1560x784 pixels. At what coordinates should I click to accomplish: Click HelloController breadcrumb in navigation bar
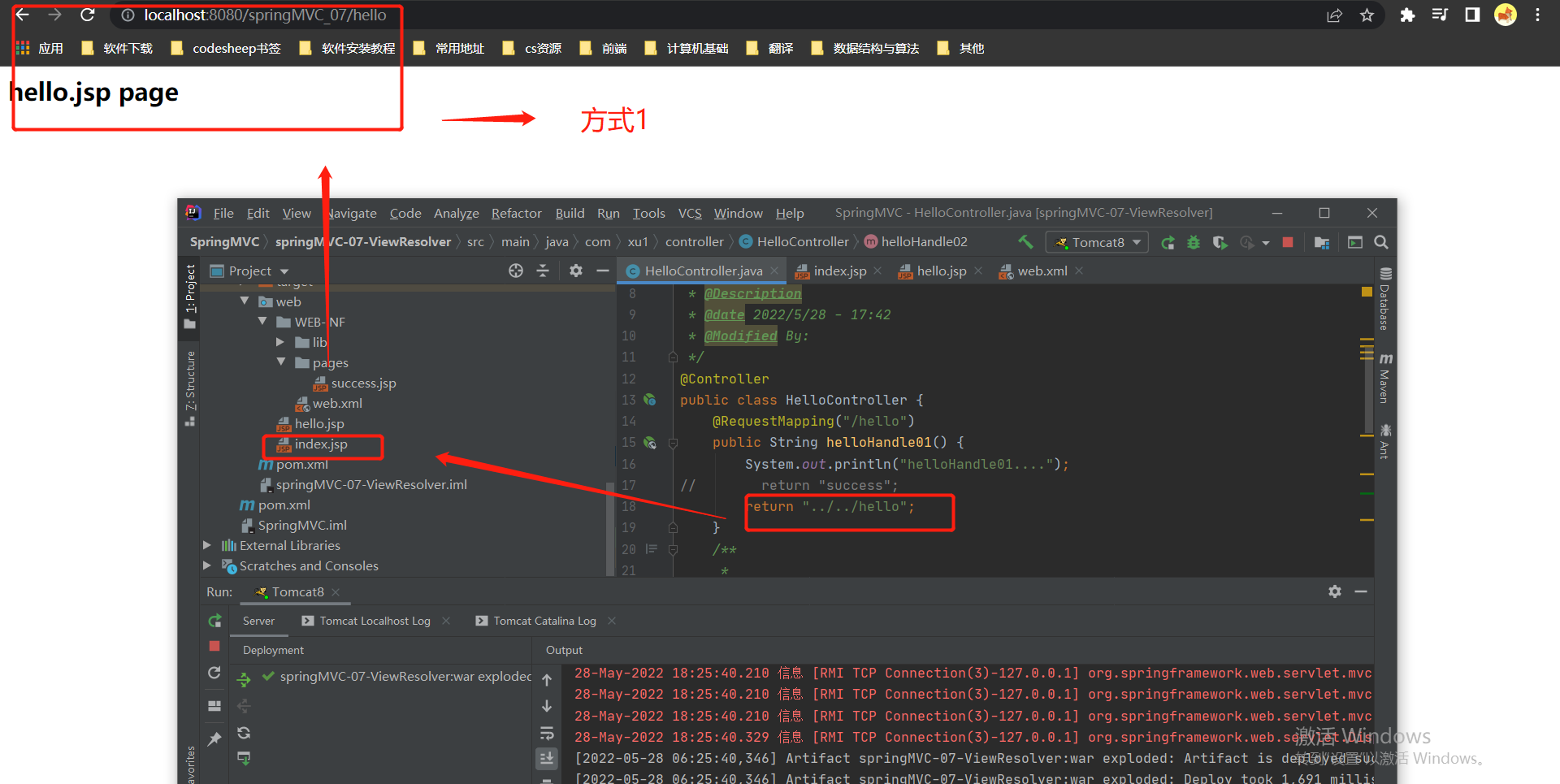click(794, 241)
